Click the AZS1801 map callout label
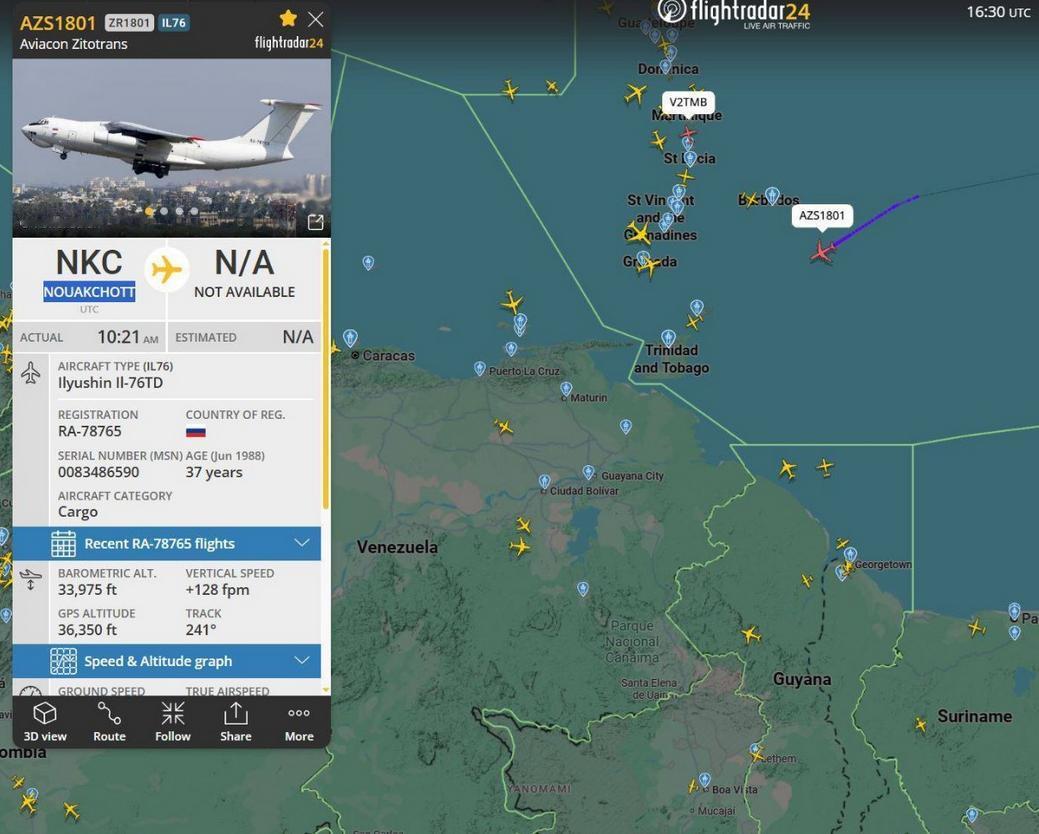The image size is (1039, 834). (x=822, y=215)
